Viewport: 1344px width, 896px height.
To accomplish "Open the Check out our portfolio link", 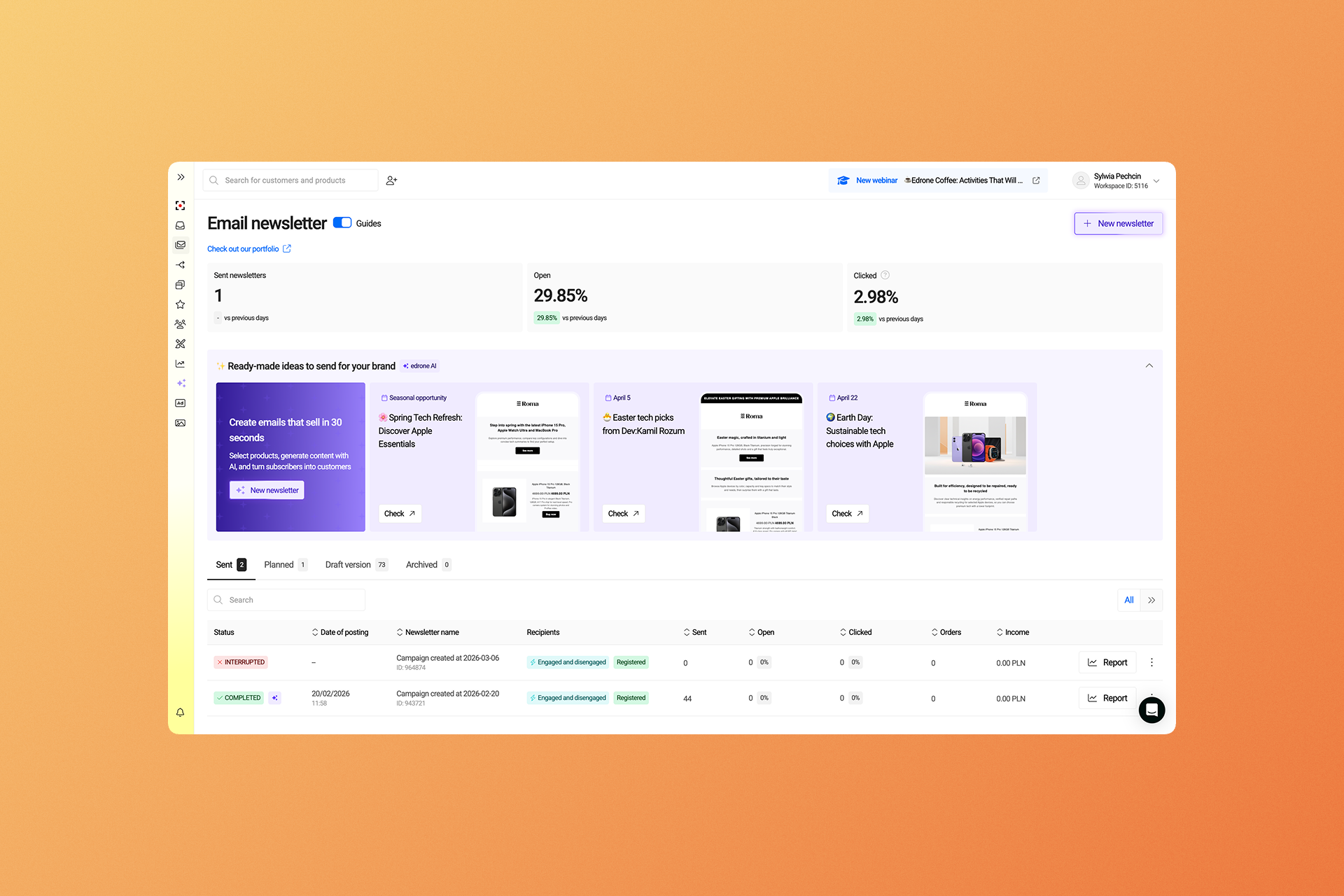I will (x=244, y=248).
